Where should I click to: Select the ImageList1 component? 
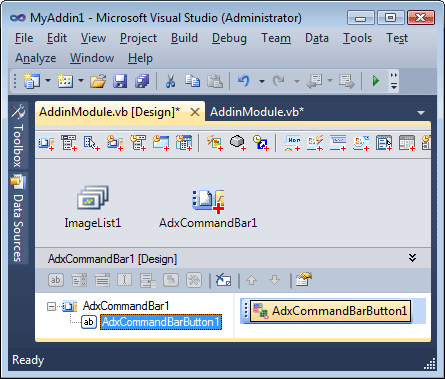[93, 207]
